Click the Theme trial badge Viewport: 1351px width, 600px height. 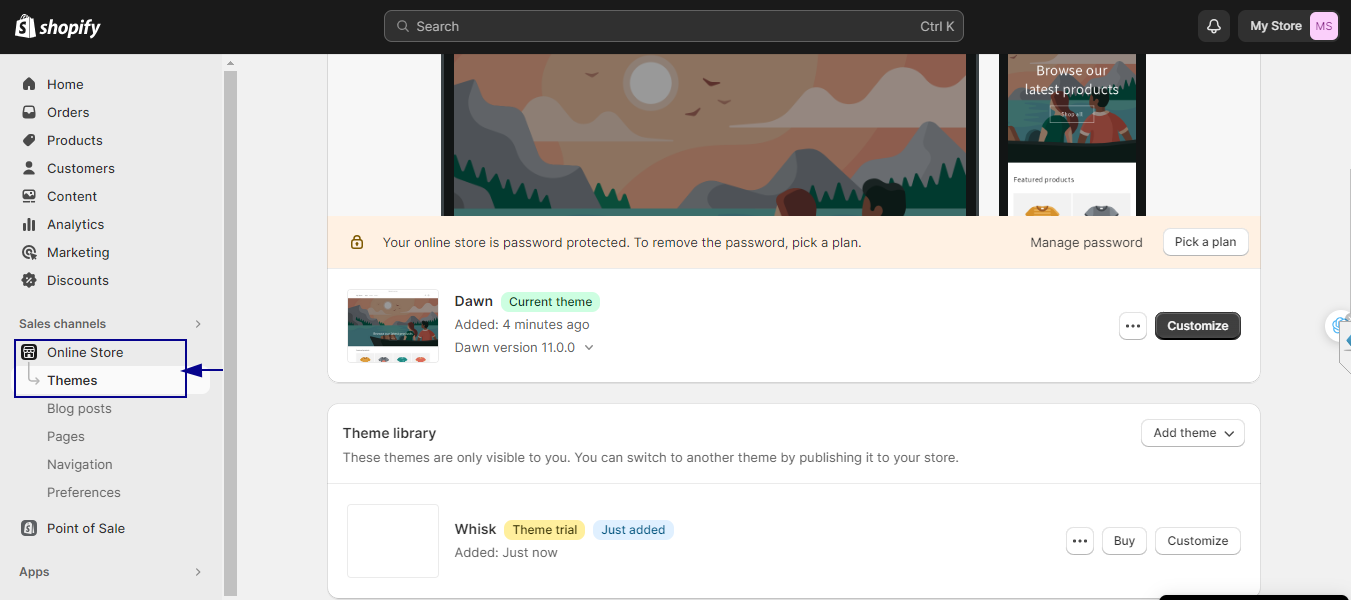point(545,530)
